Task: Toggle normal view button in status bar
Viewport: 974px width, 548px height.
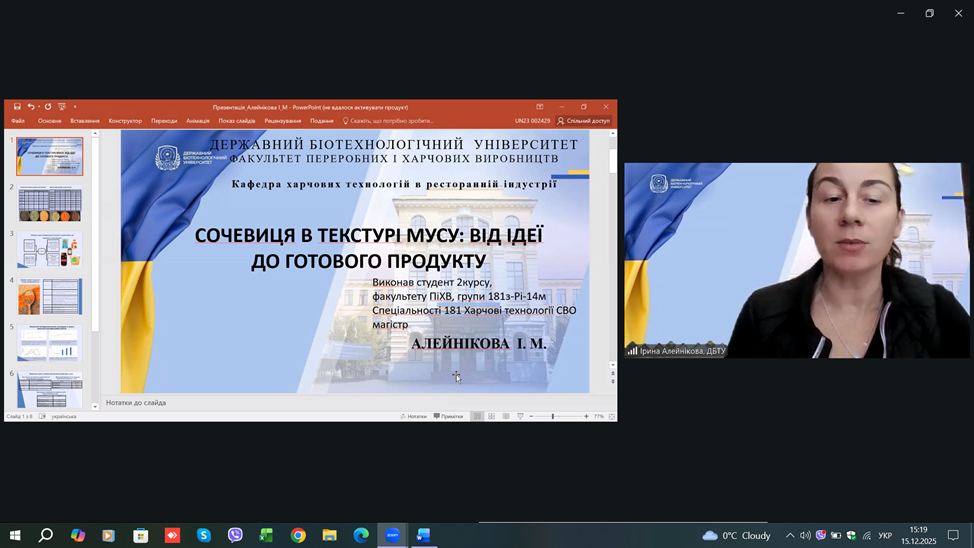Action: click(x=477, y=416)
